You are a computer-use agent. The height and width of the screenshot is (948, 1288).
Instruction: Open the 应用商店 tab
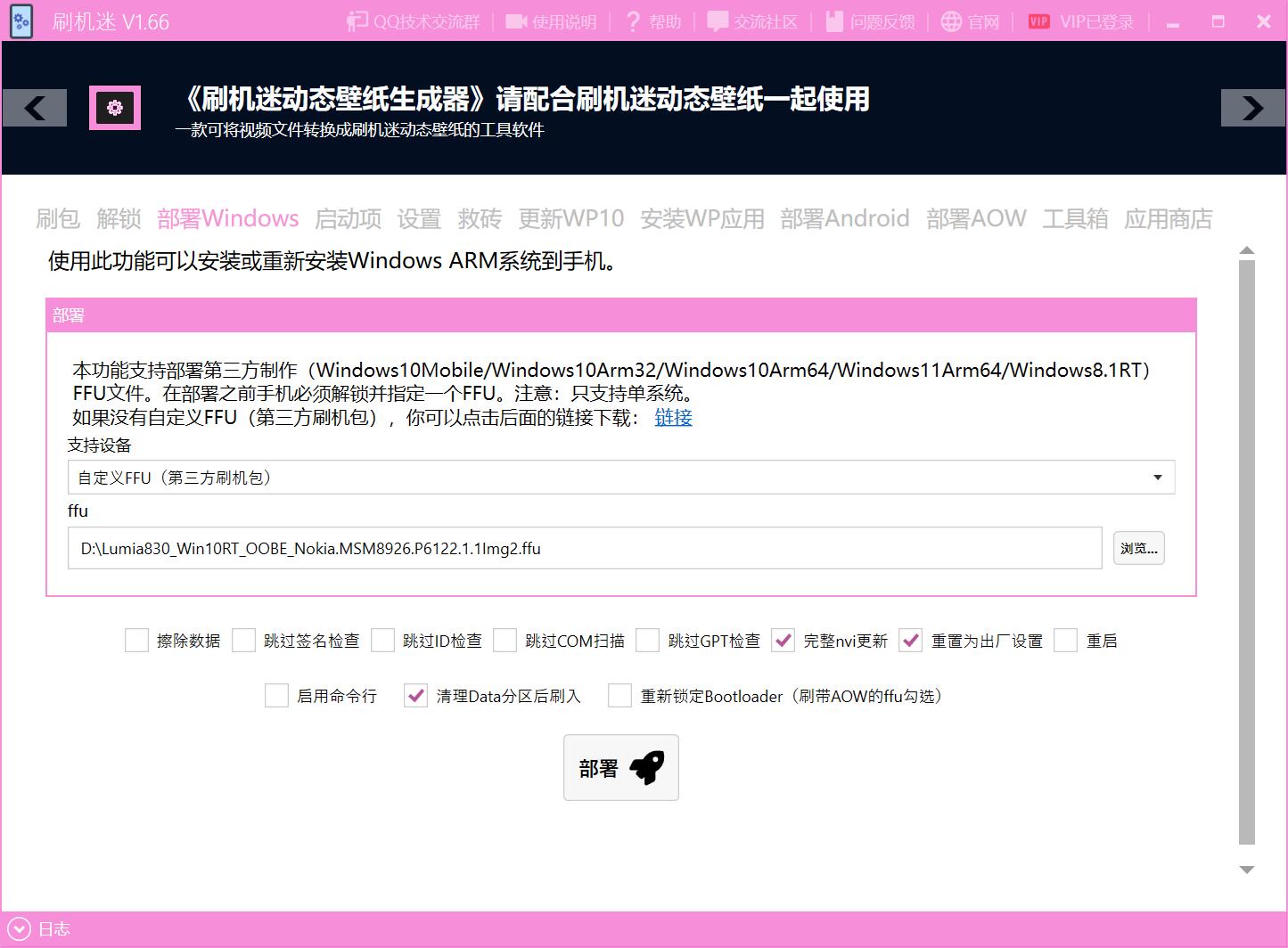coord(1169,218)
